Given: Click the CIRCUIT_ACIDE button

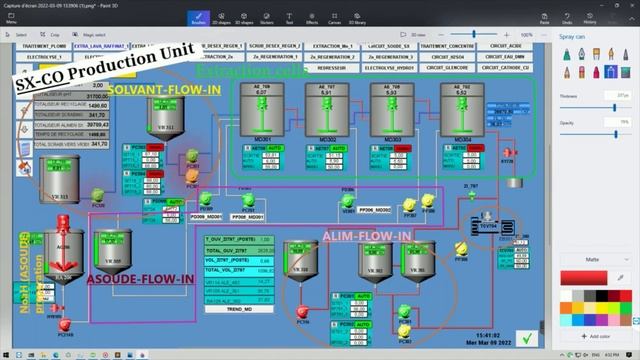Looking at the screenshot, I should point(505,46).
